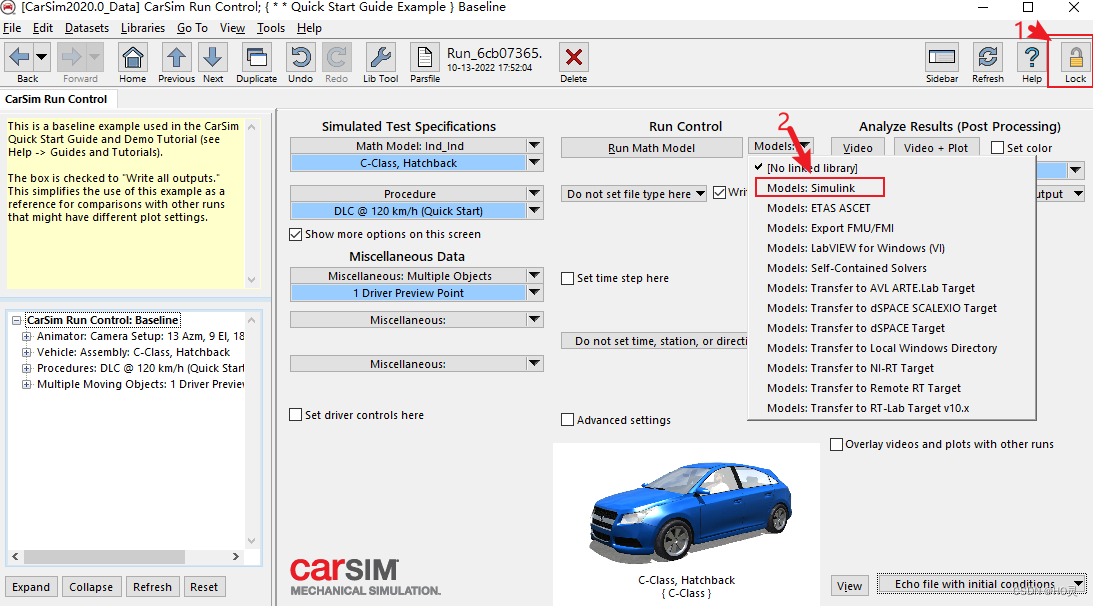Image resolution: width=1093 pixels, height=606 pixels.
Task: Open the Tools menu
Action: (270, 28)
